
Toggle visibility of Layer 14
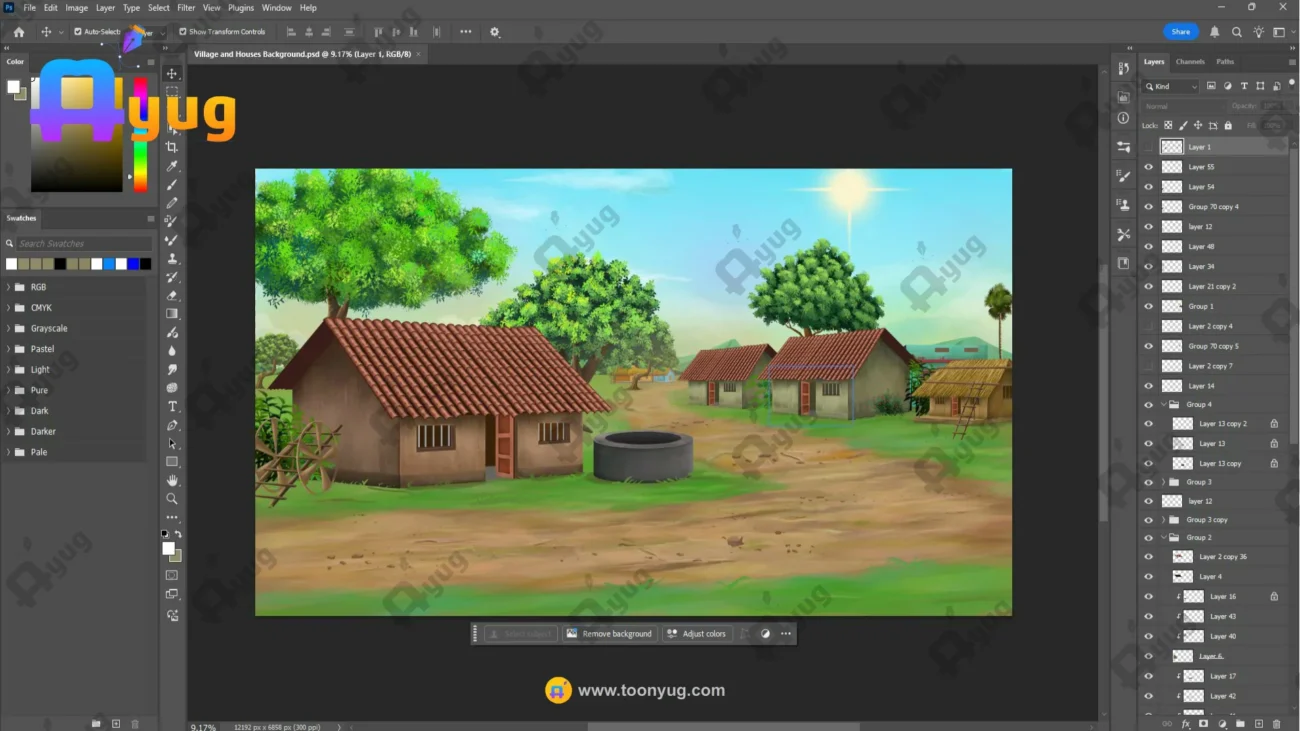click(x=1148, y=386)
